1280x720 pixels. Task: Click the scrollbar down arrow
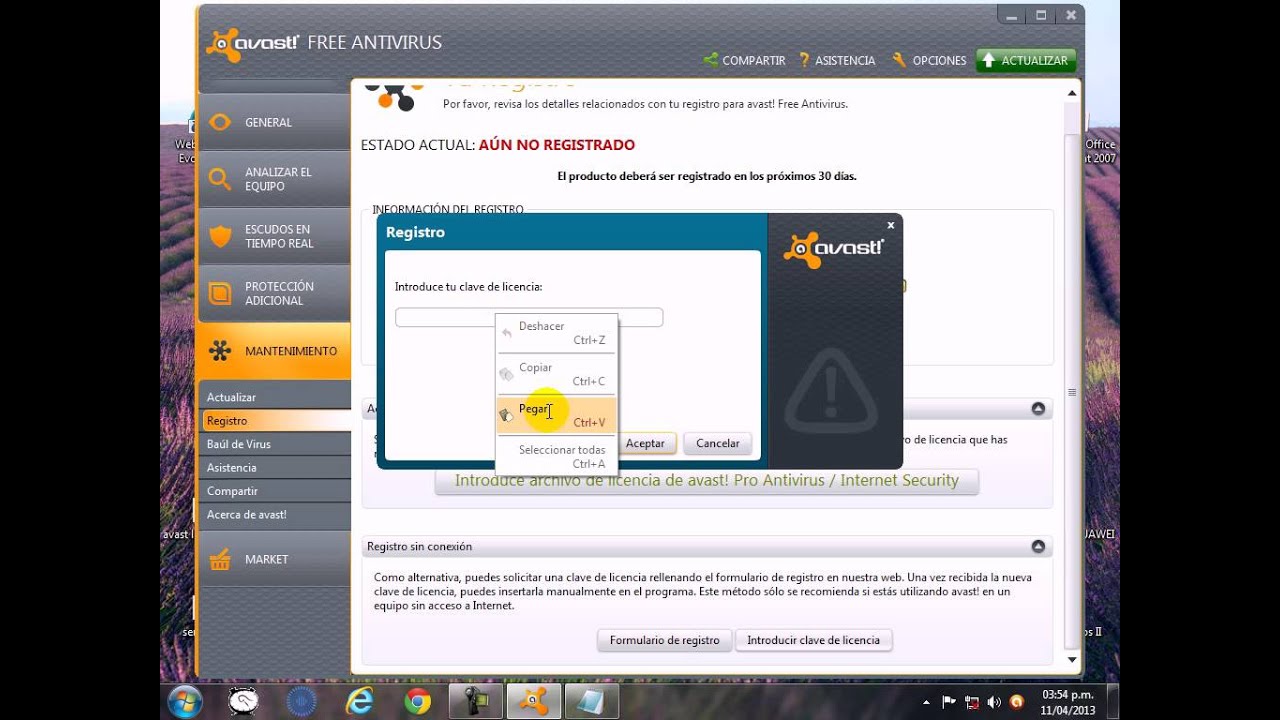pos(1073,660)
